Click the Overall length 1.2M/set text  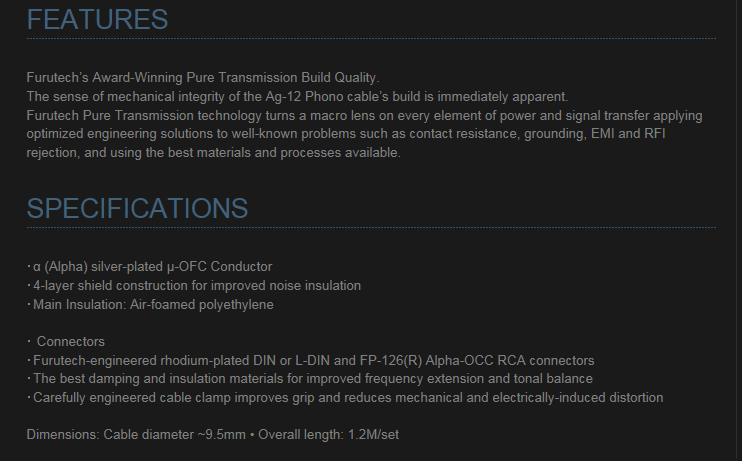click(x=328, y=435)
